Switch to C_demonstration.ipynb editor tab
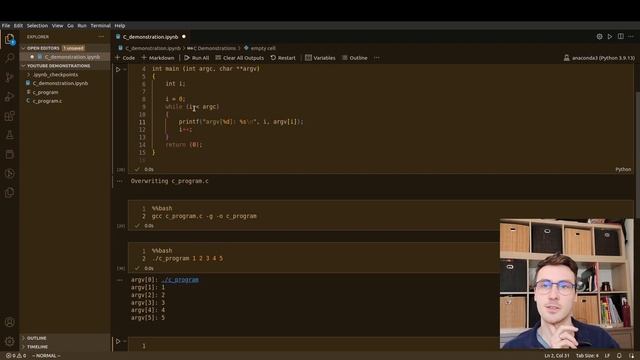This screenshot has width=640, height=360. pyautogui.click(x=150, y=37)
